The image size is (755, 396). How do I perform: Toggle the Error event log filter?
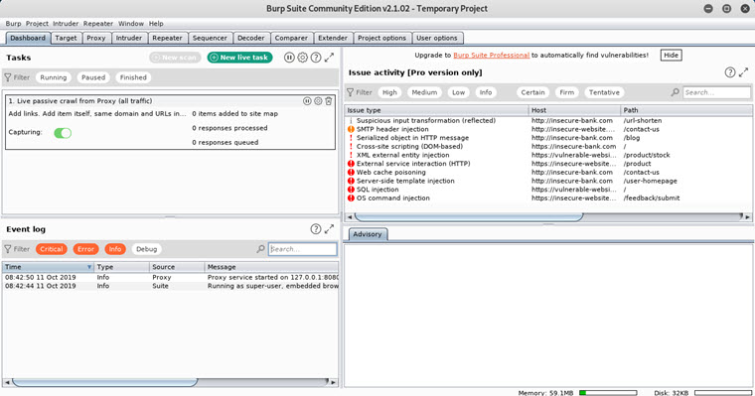pyautogui.click(x=86, y=249)
